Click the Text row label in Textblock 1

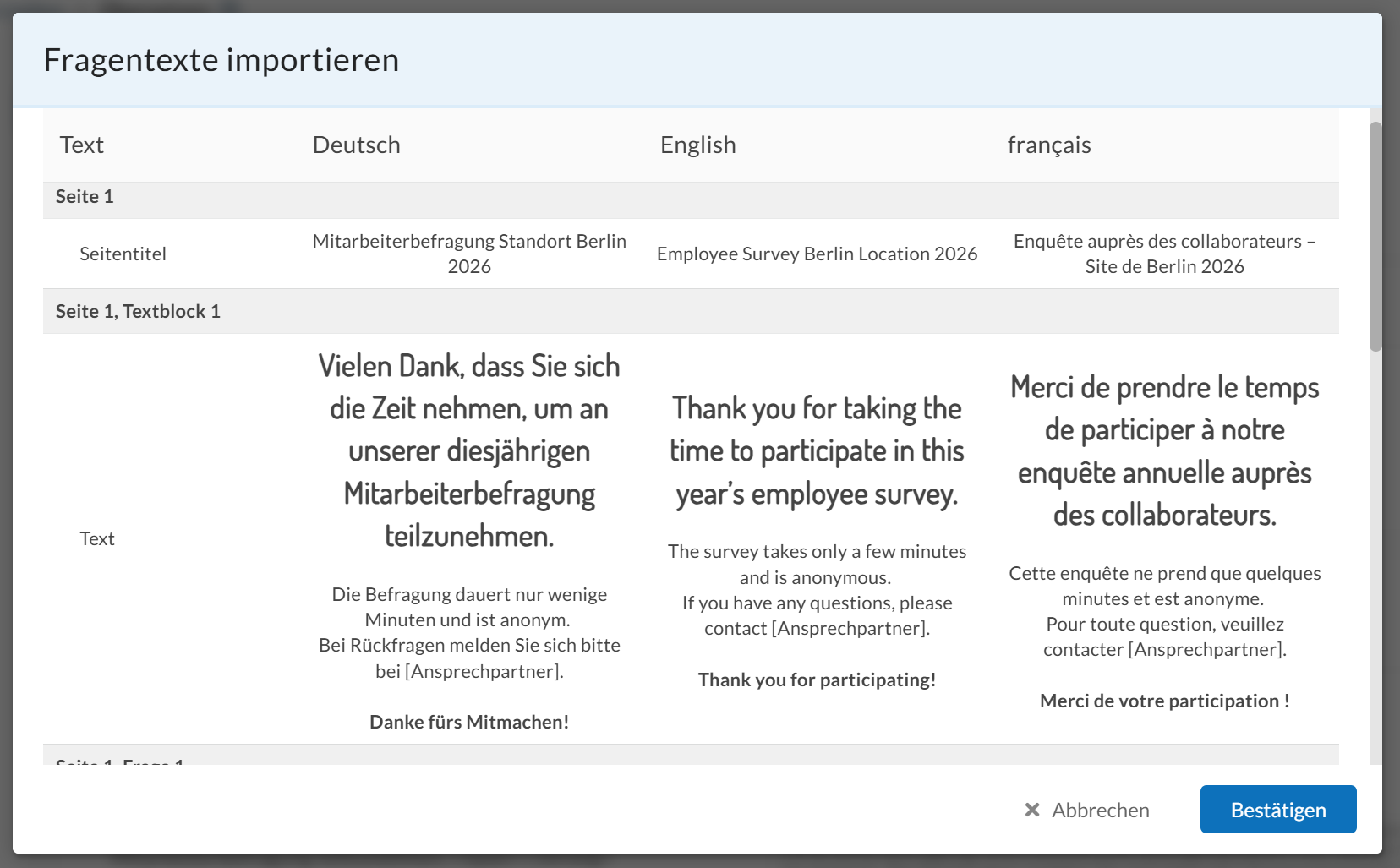coord(97,538)
